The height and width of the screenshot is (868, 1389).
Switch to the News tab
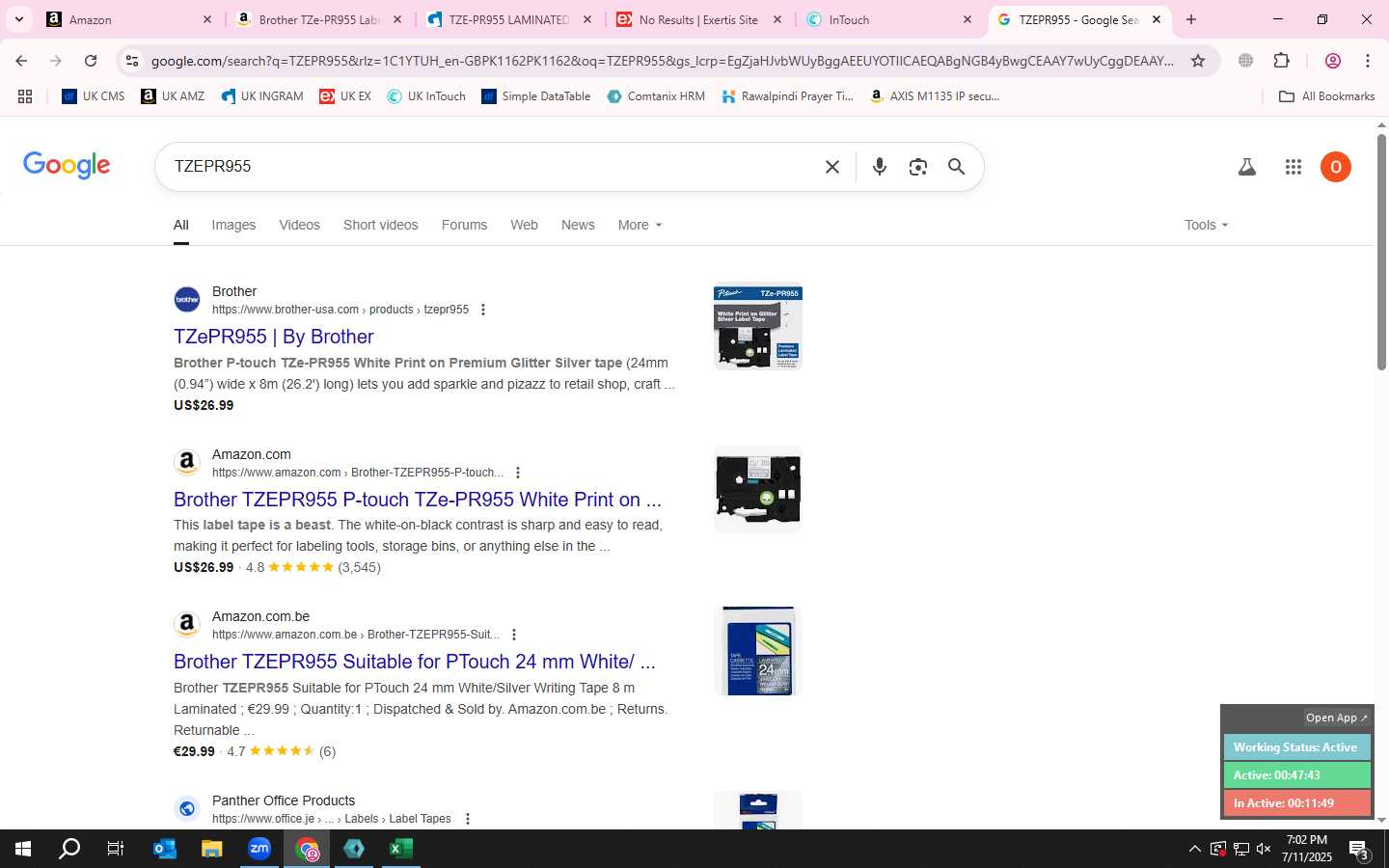(x=578, y=225)
